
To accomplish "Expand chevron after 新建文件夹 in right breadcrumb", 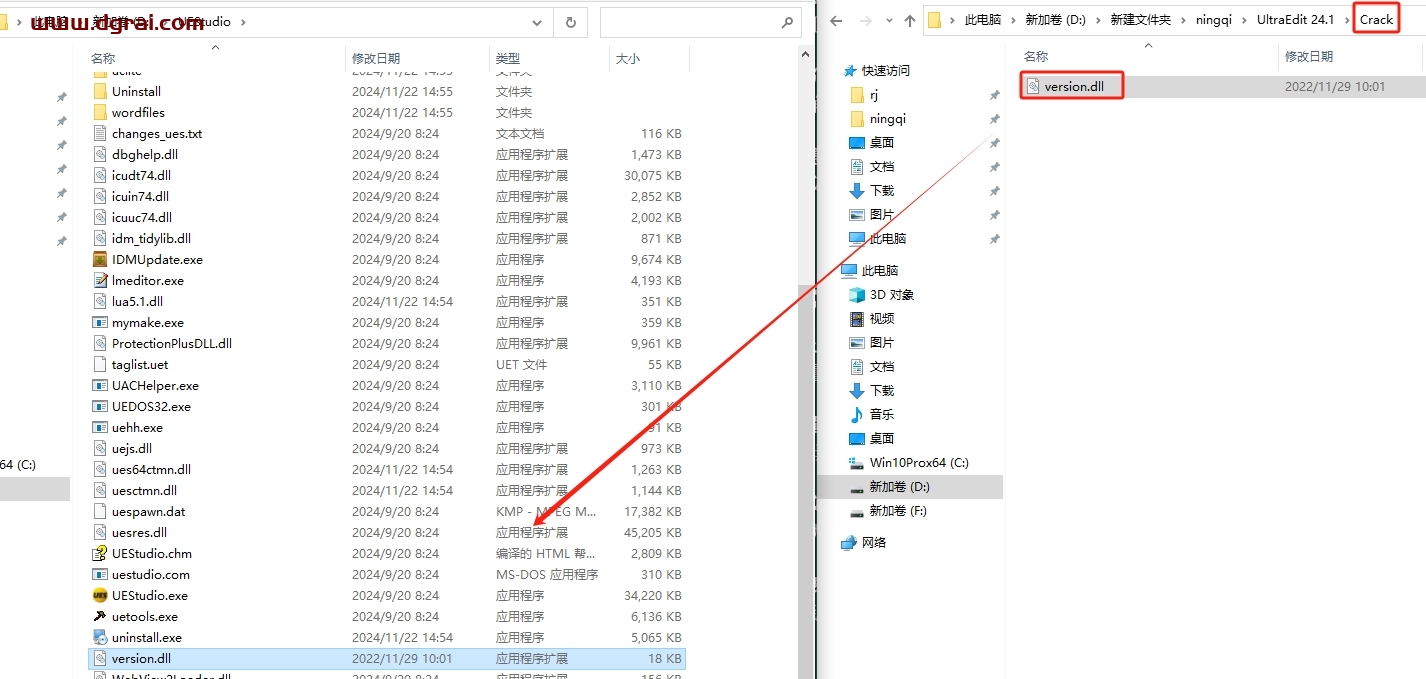I will [1185, 20].
